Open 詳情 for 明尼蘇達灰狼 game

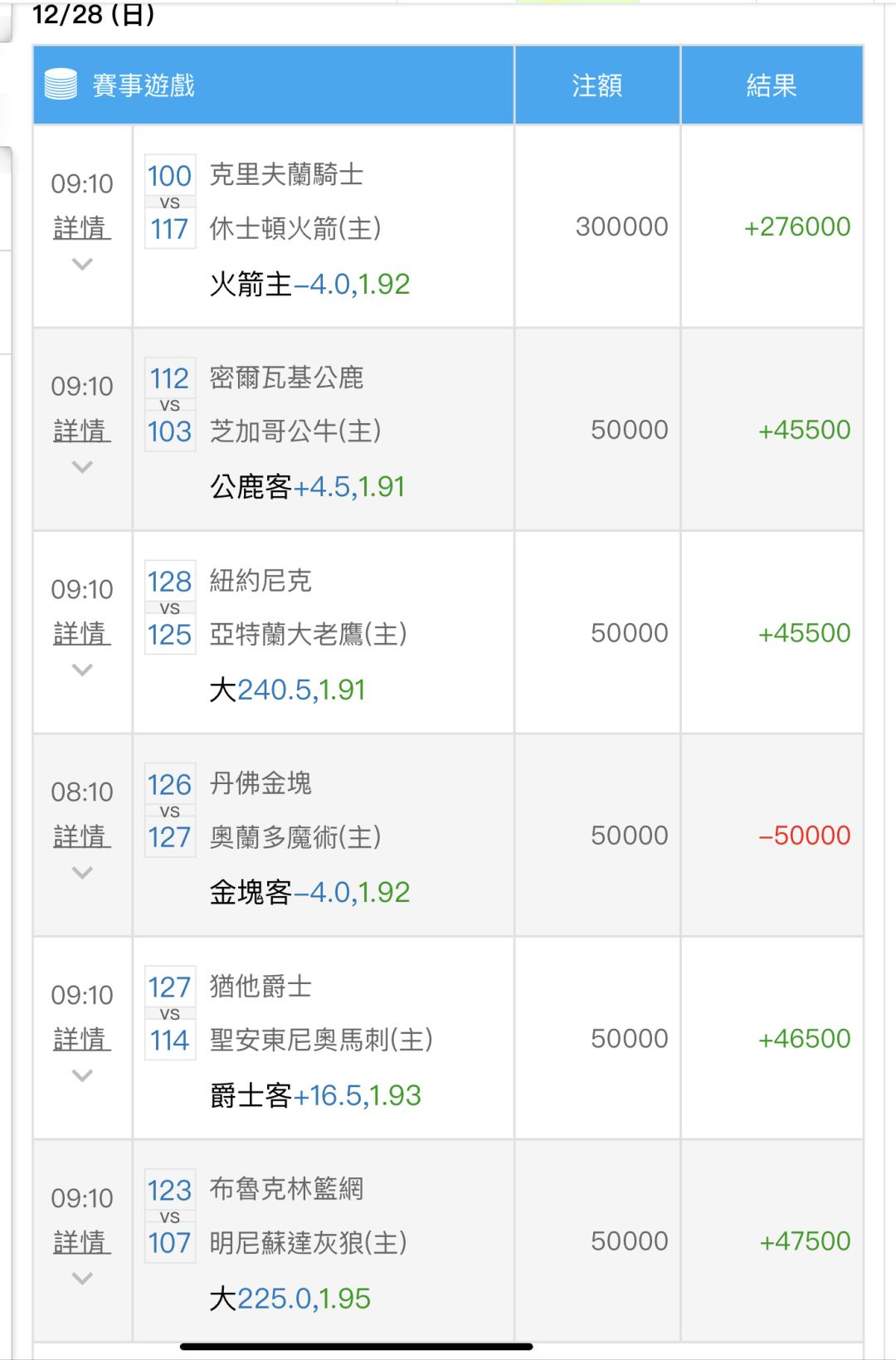pos(82,1242)
